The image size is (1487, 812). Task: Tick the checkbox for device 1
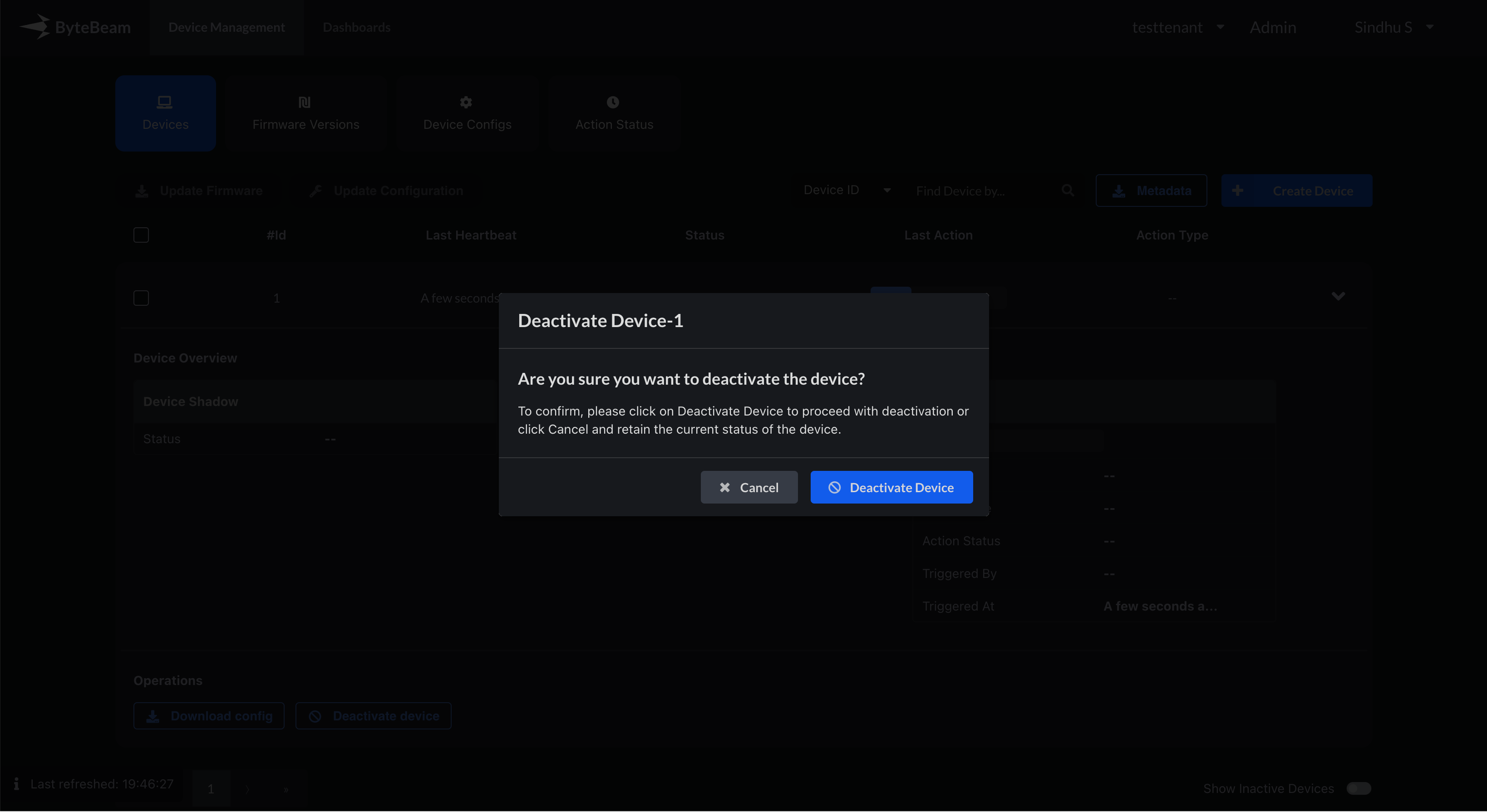tap(141, 298)
